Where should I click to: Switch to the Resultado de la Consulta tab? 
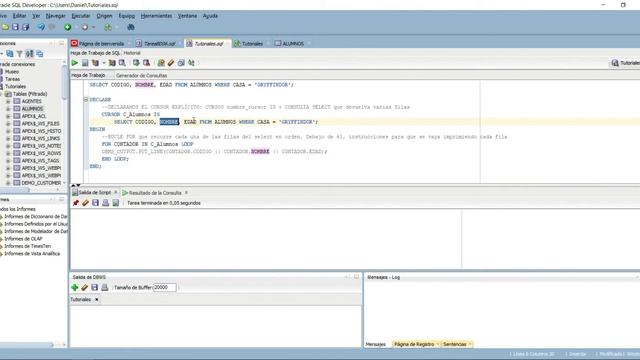coord(155,193)
